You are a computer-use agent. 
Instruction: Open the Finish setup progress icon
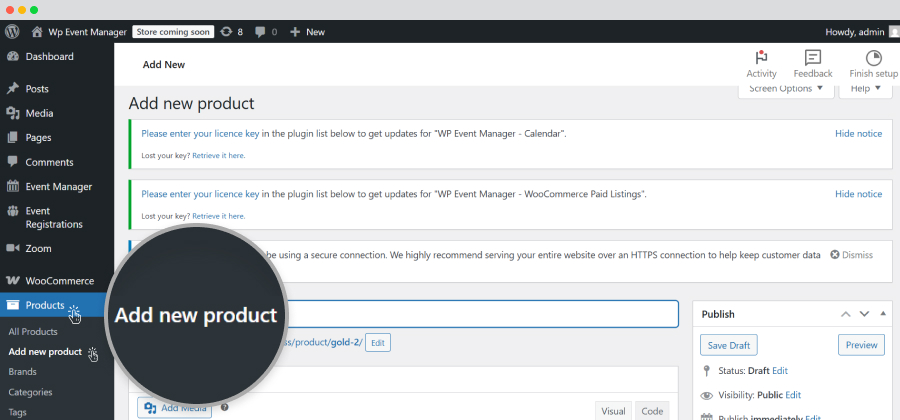[x=873, y=64]
